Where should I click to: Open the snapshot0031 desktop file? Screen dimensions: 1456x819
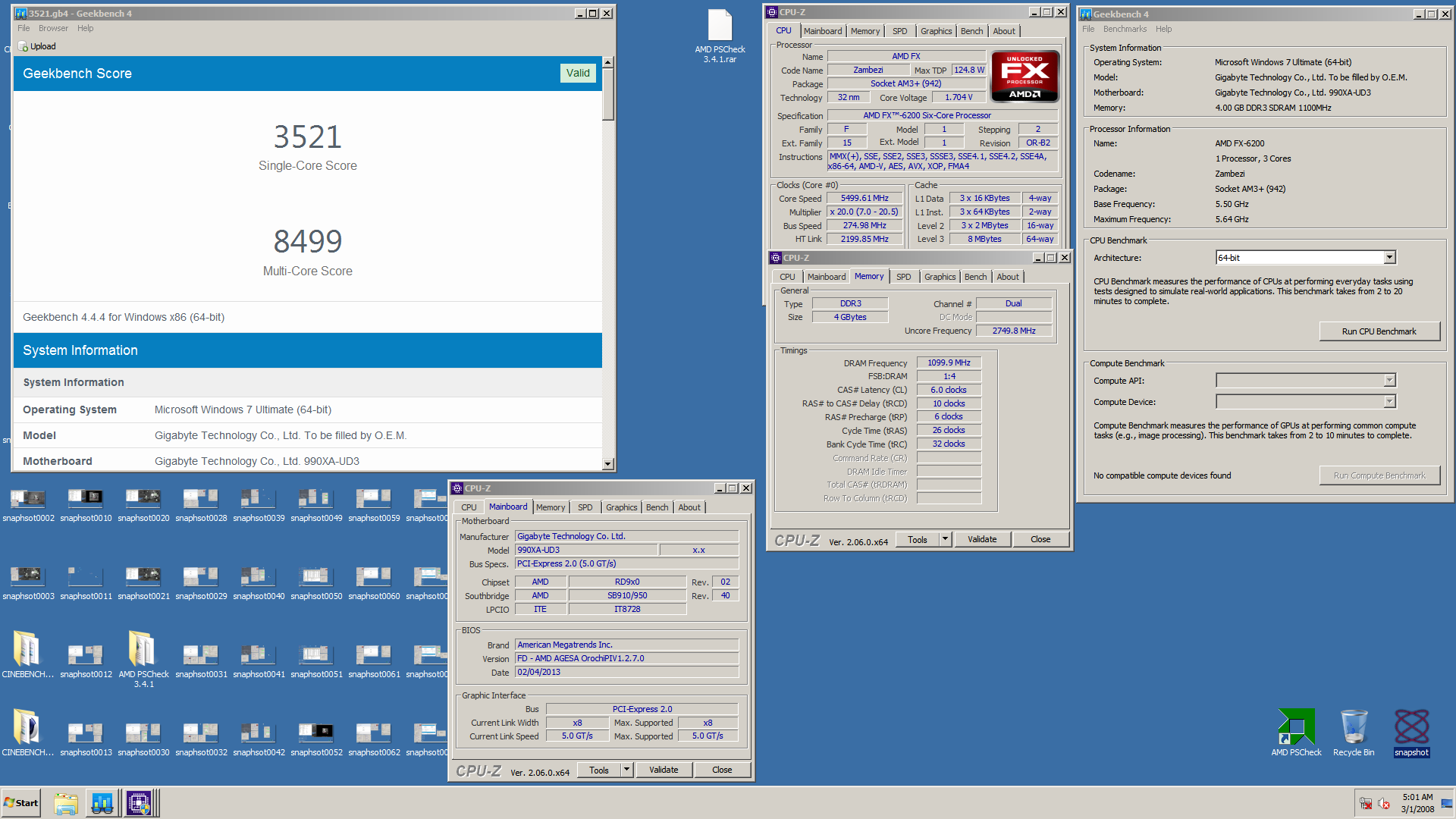point(201,662)
